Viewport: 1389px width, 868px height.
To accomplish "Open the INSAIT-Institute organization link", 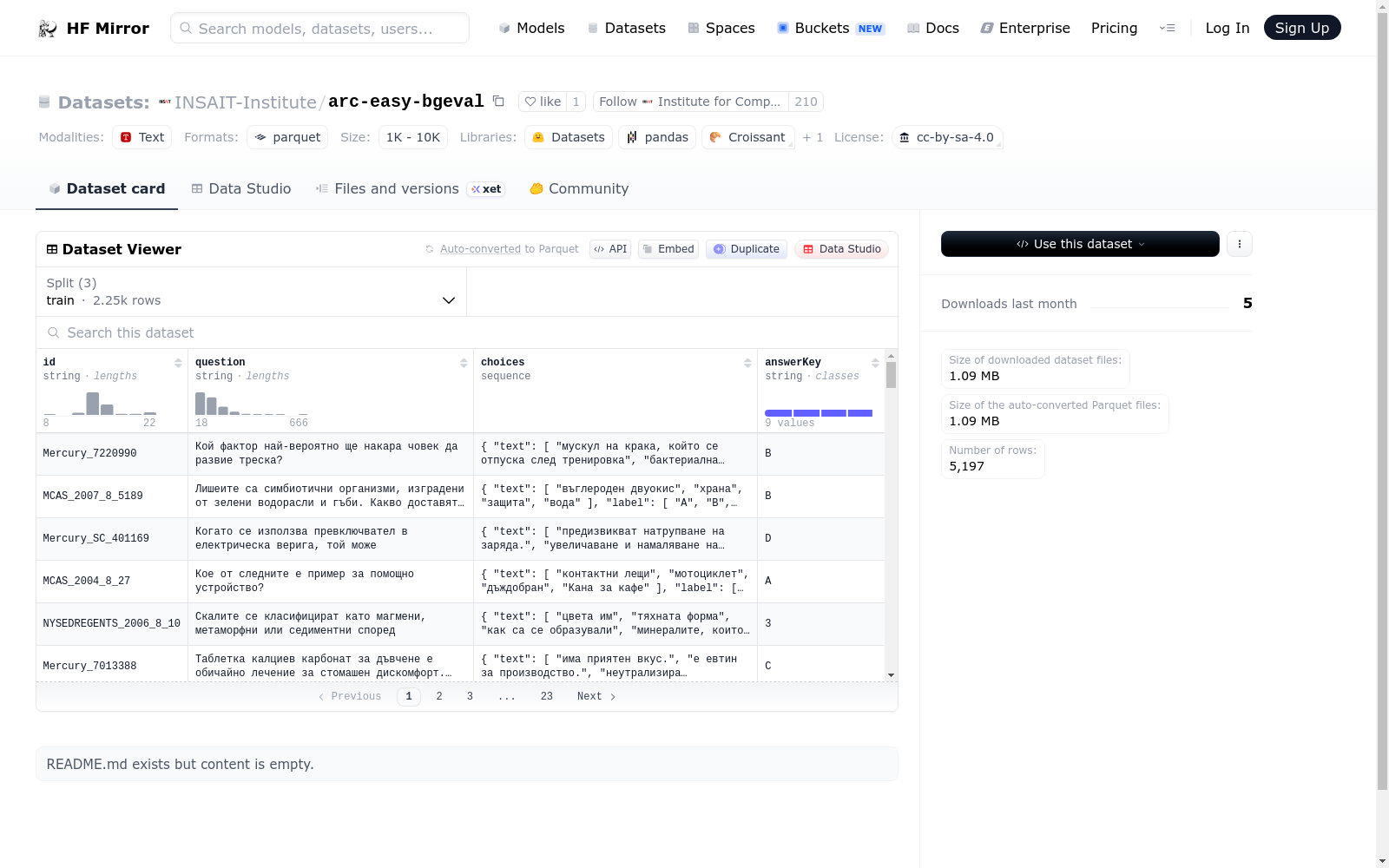I will (246, 102).
